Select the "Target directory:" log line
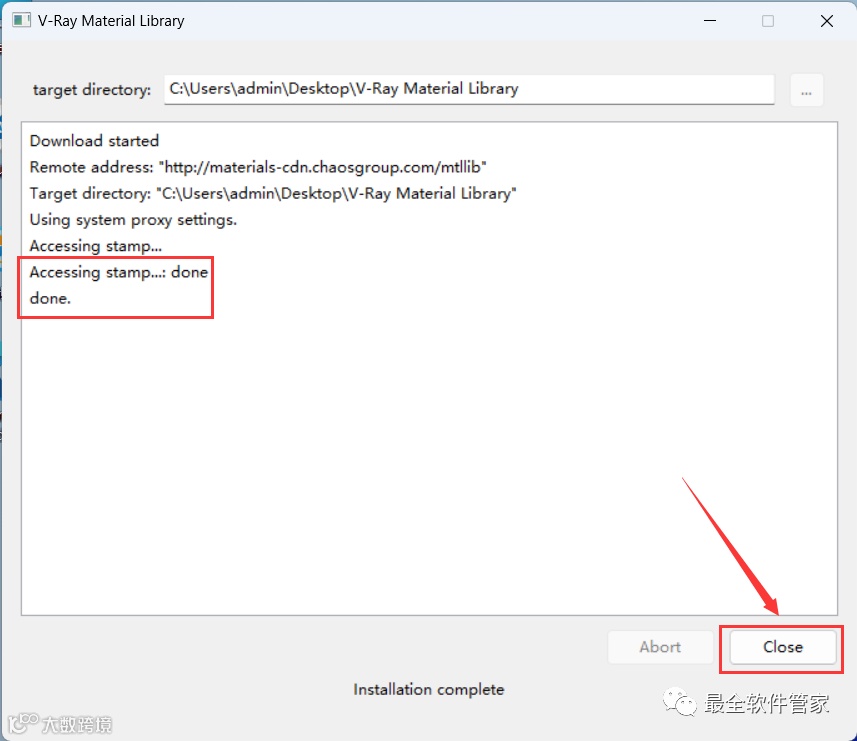Screen dimensions: 857x741 (273, 193)
